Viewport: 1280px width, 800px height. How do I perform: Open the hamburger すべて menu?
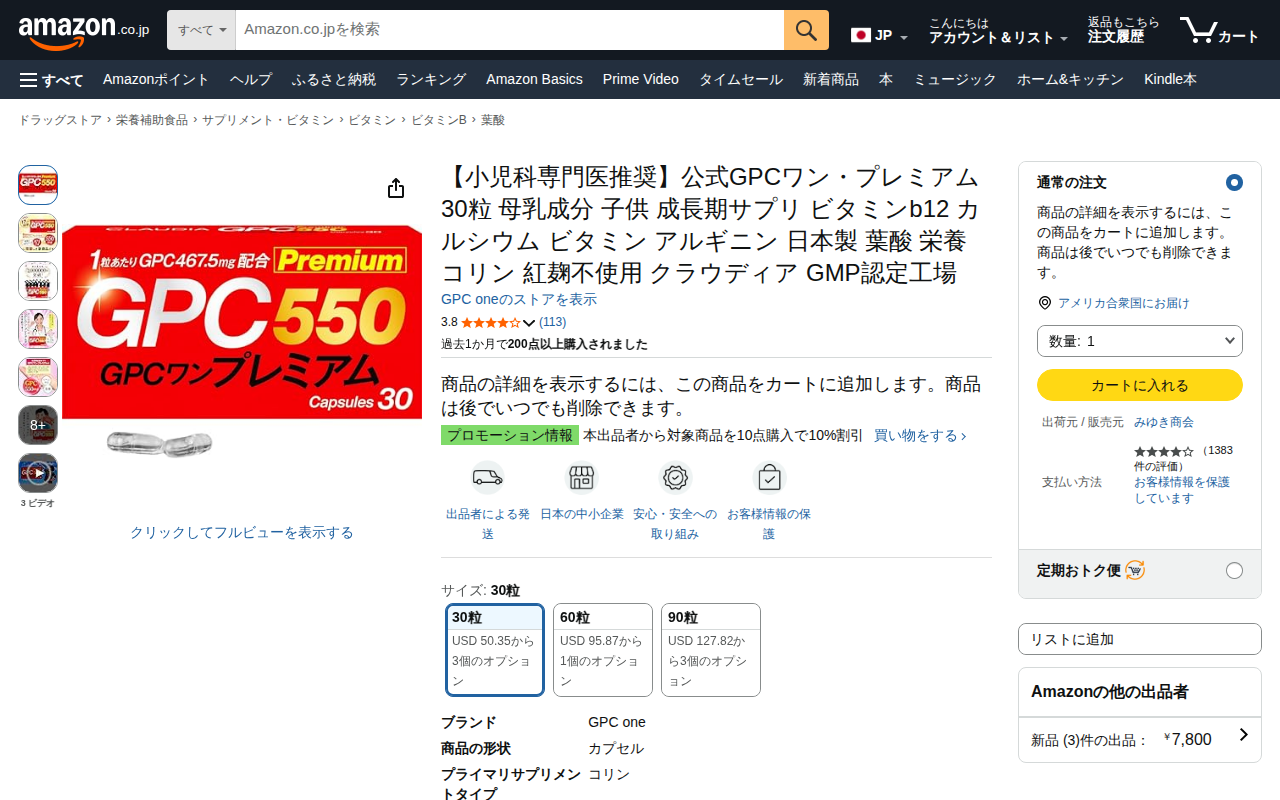coord(51,80)
